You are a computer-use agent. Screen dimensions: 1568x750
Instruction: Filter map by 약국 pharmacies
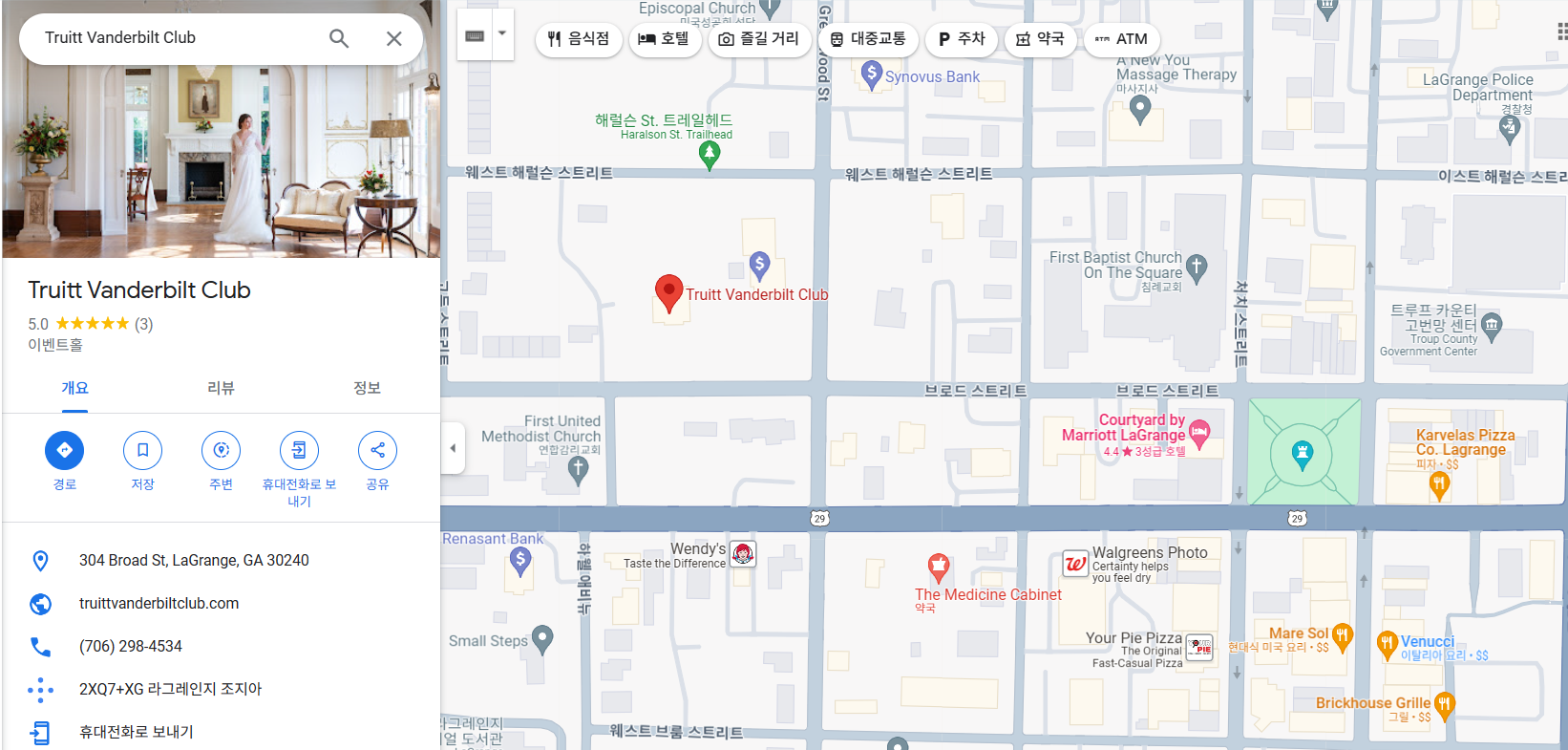(x=1040, y=39)
